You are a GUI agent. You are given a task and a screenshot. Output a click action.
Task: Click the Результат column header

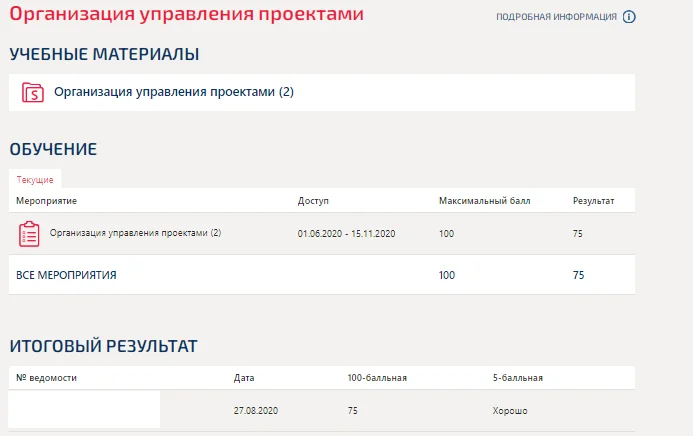(x=594, y=201)
